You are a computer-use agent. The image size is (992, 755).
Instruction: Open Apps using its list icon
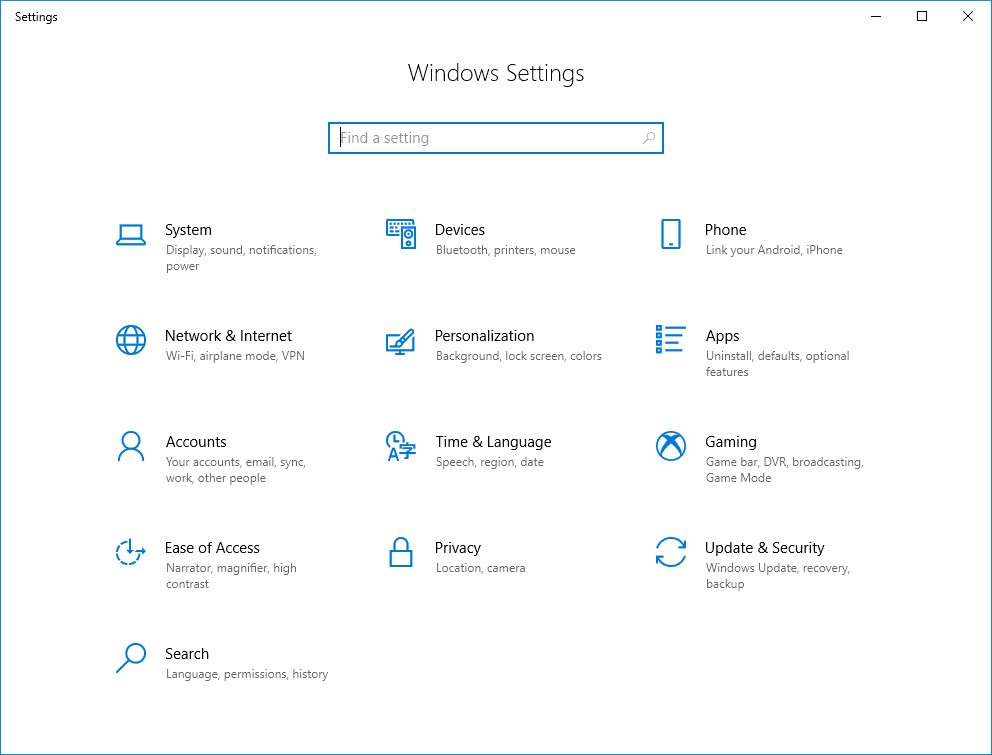pyautogui.click(x=671, y=339)
